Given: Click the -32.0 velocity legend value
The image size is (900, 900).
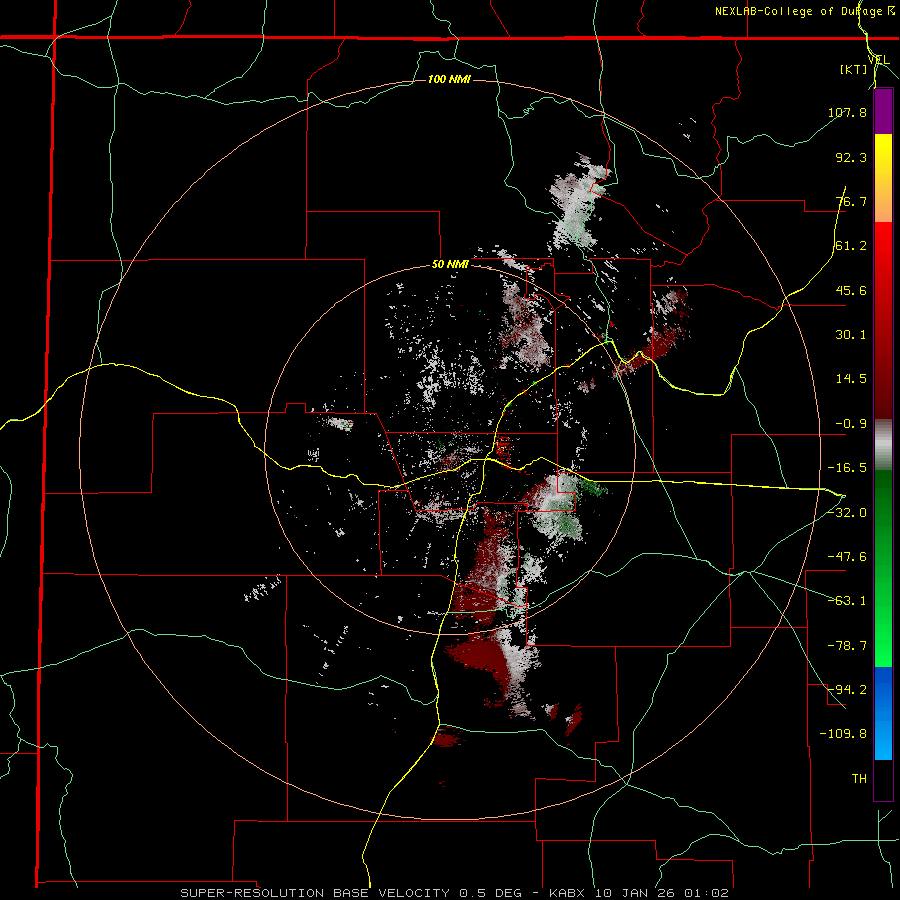Looking at the screenshot, I should pos(847,512).
